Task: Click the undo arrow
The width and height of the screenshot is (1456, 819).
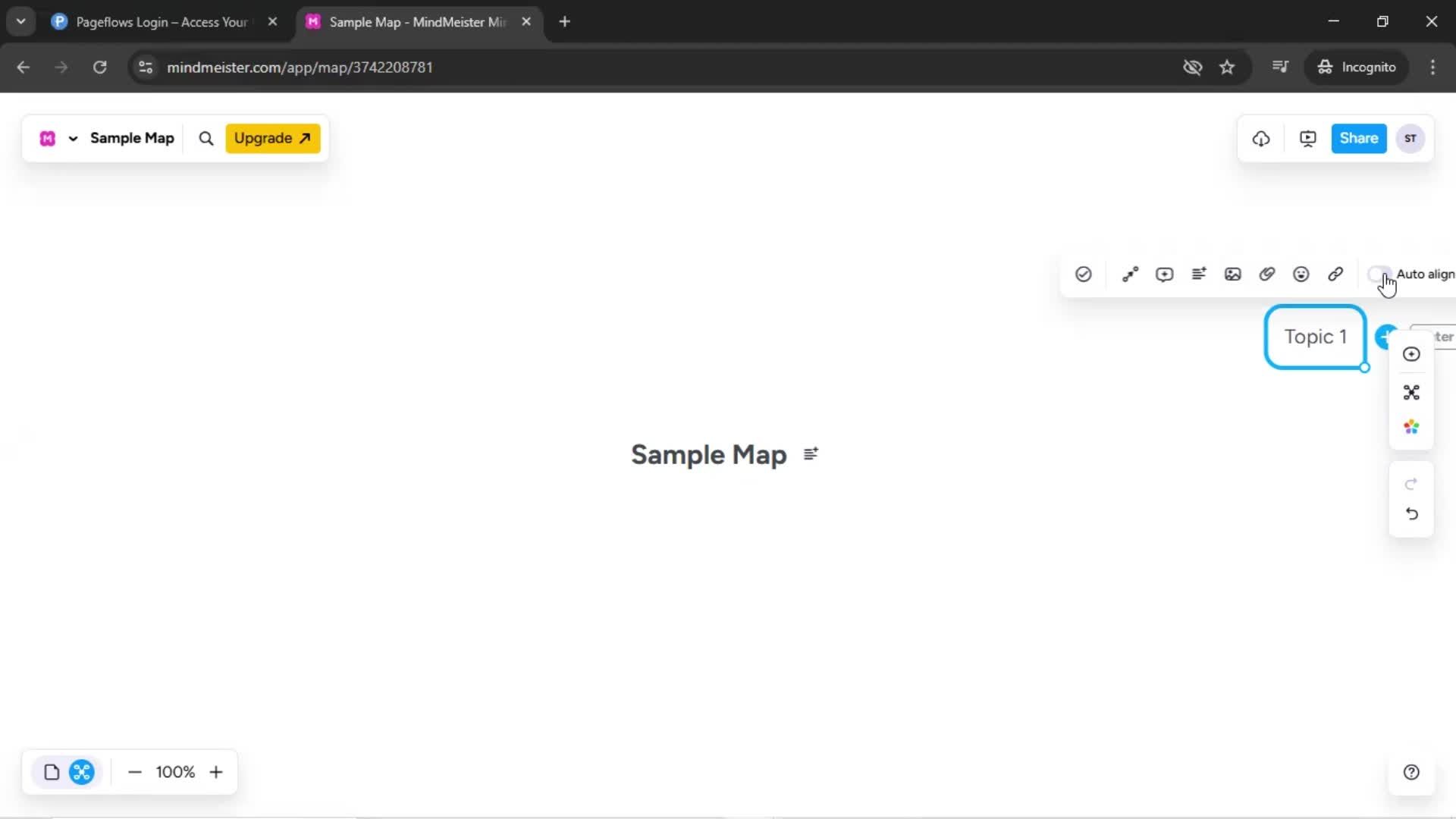Action: (x=1411, y=514)
